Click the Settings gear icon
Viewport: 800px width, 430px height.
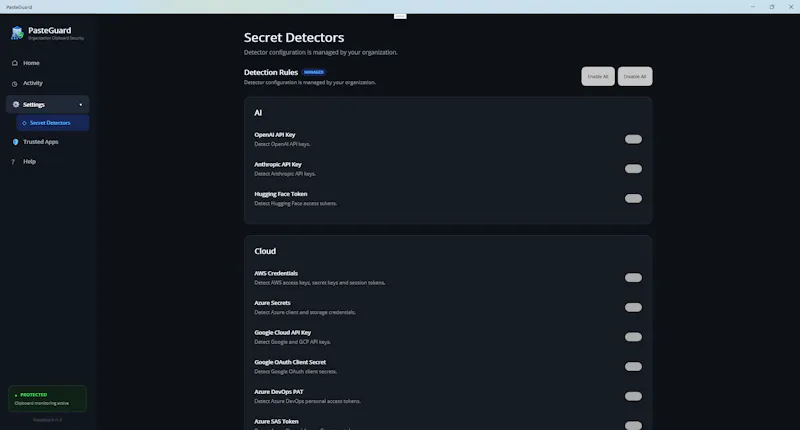pyautogui.click(x=16, y=105)
